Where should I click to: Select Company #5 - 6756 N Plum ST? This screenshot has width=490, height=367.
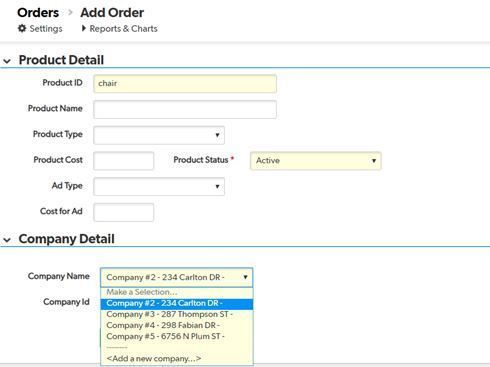pos(177,336)
